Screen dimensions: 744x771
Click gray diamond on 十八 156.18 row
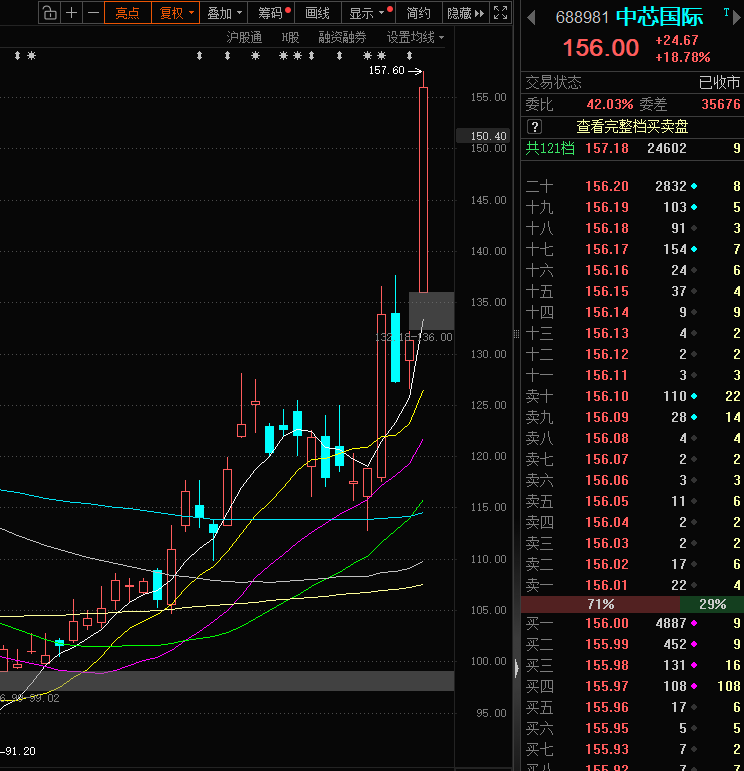[694, 228]
